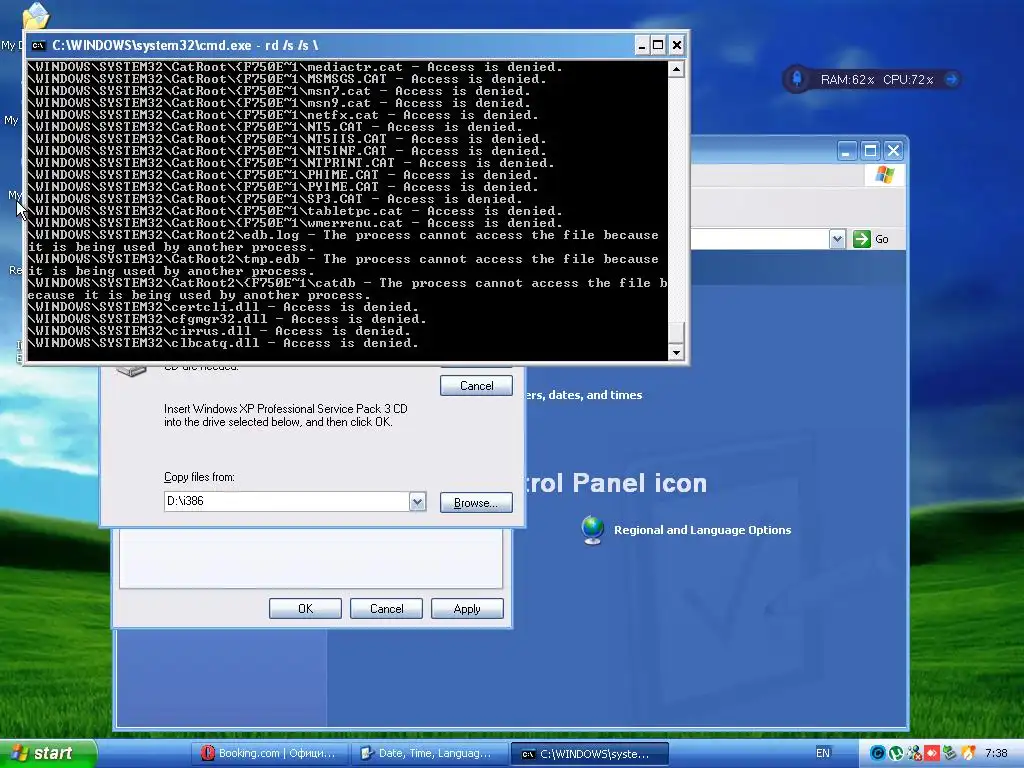Click the cmd window scrollbar down arrow
This screenshot has width=1024, height=768.
(x=676, y=352)
